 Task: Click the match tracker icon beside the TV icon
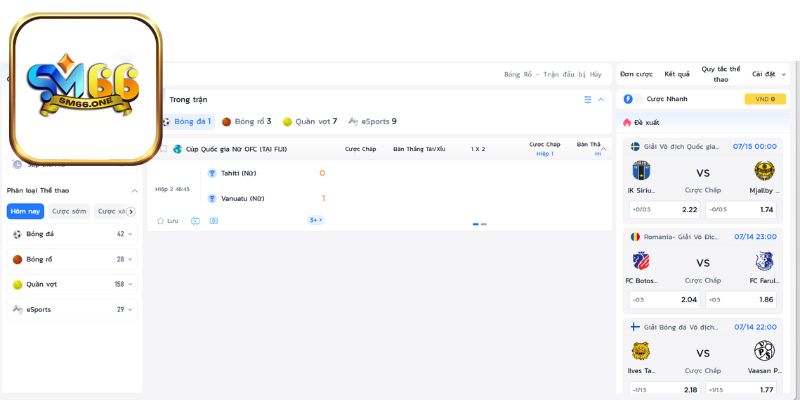(214, 221)
